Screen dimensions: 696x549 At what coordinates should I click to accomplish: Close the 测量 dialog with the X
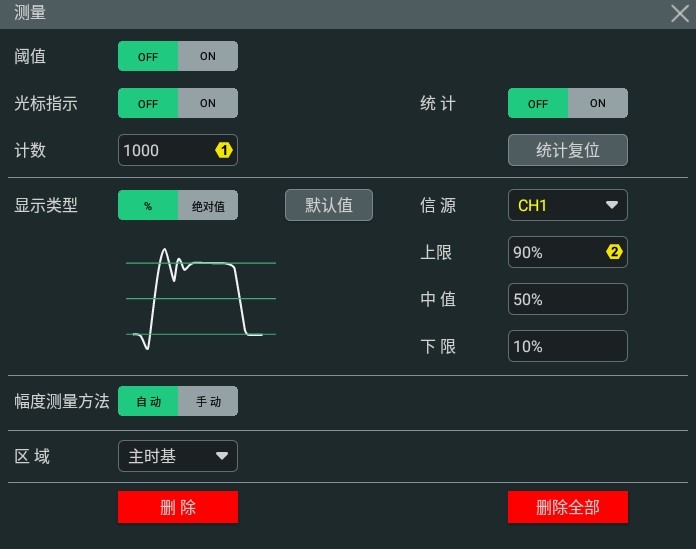click(679, 14)
